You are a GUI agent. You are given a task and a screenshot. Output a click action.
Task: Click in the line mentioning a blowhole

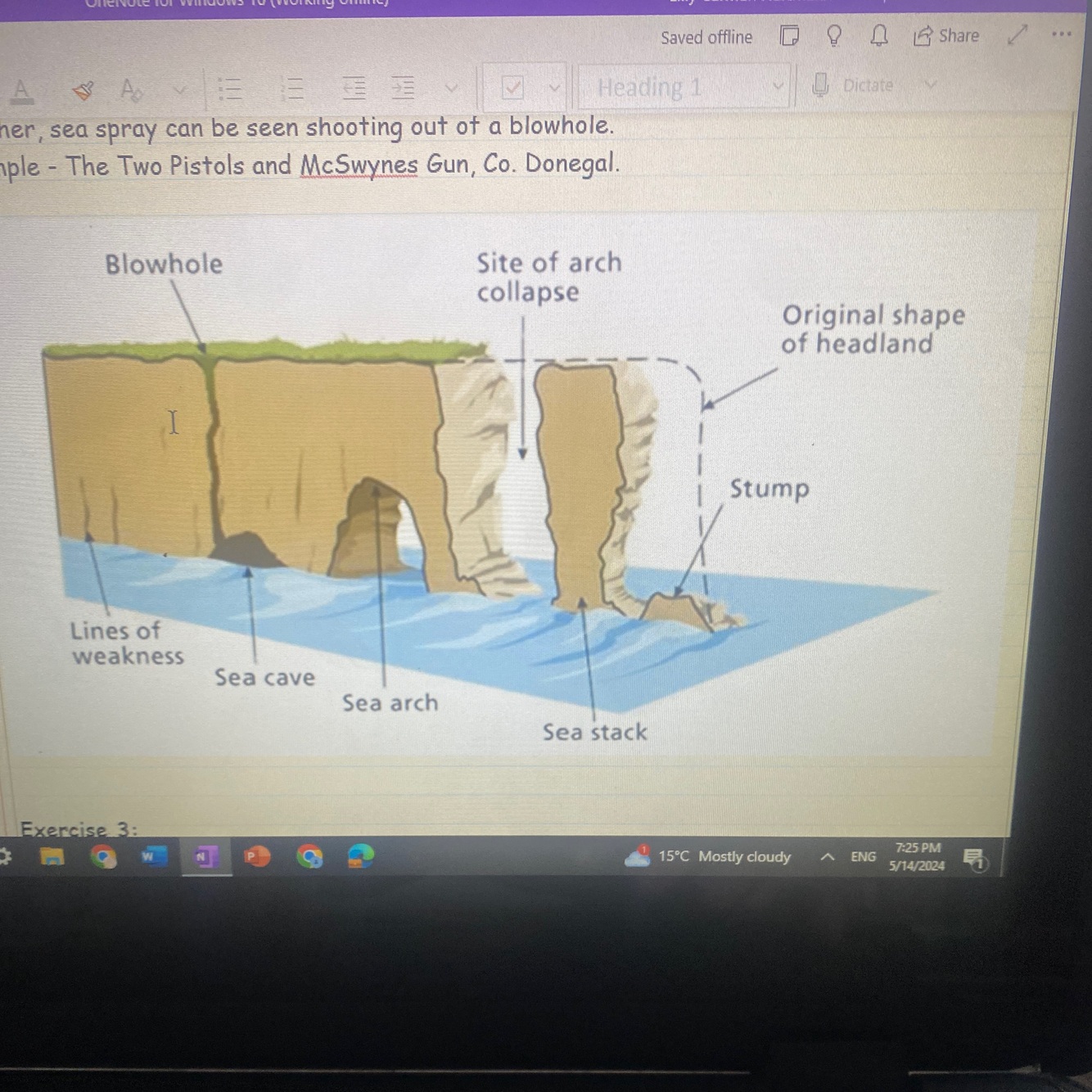(307, 127)
